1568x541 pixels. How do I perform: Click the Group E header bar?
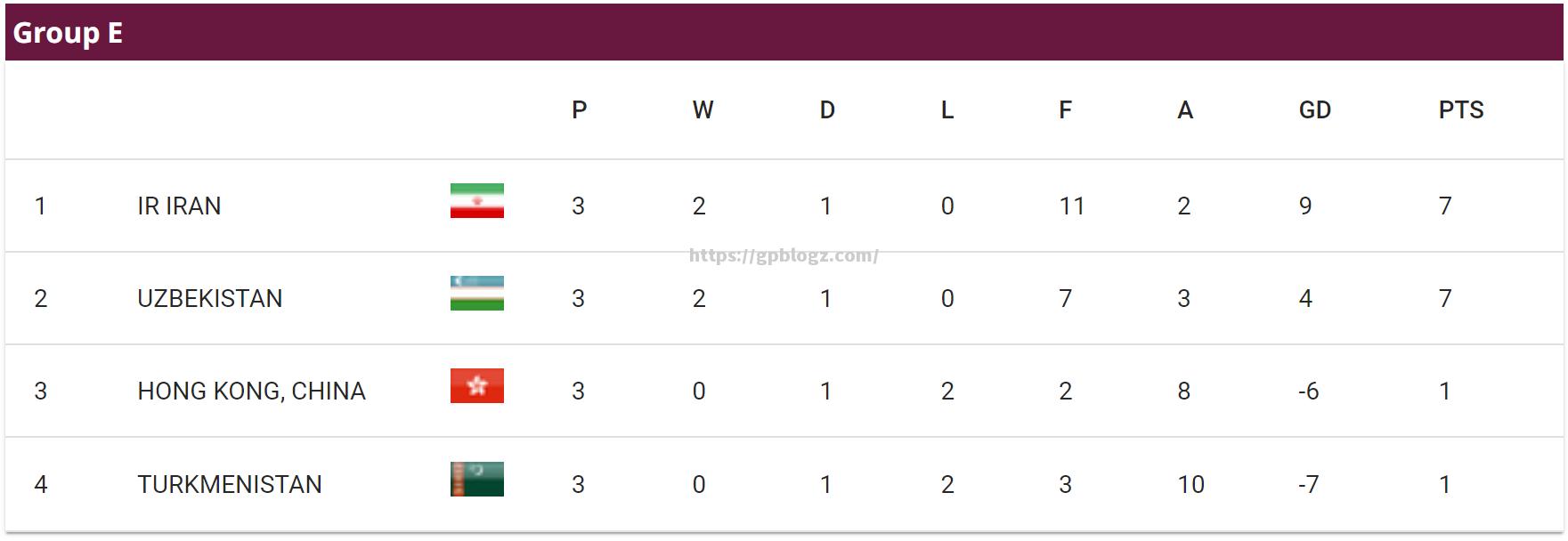(x=784, y=33)
